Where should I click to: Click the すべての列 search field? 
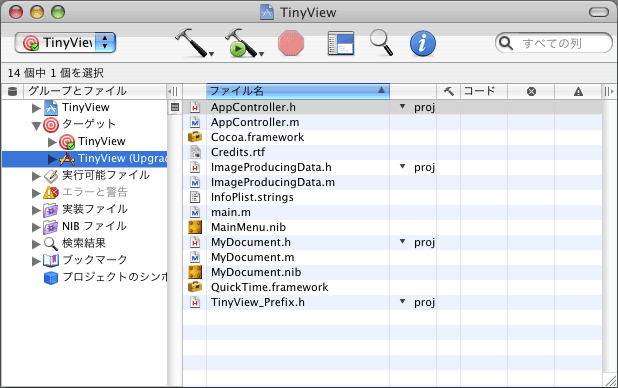pyautogui.click(x=554, y=43)
